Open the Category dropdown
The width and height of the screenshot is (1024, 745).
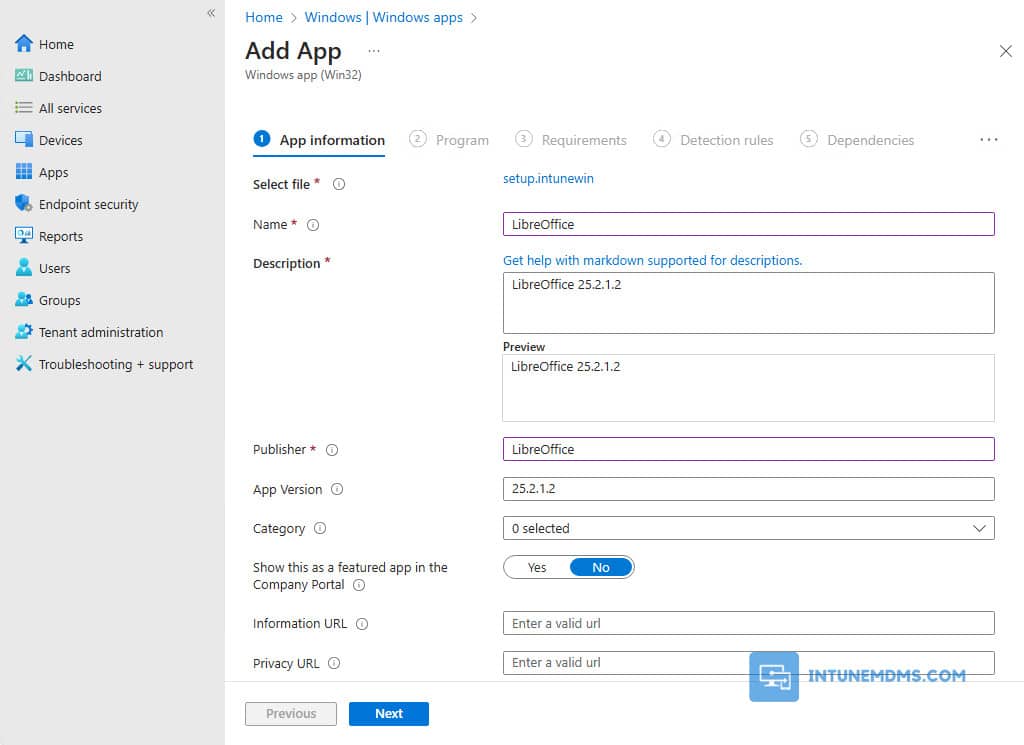pyautogui.click(x=748, y=528)
